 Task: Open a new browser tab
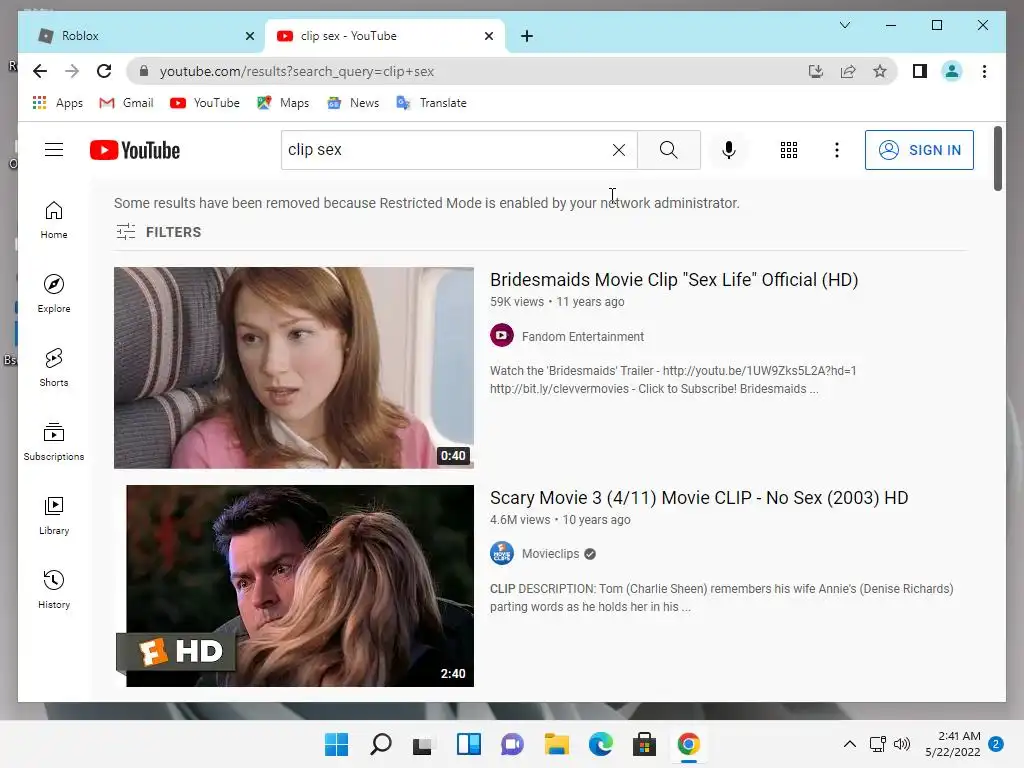tap(527, 36)
